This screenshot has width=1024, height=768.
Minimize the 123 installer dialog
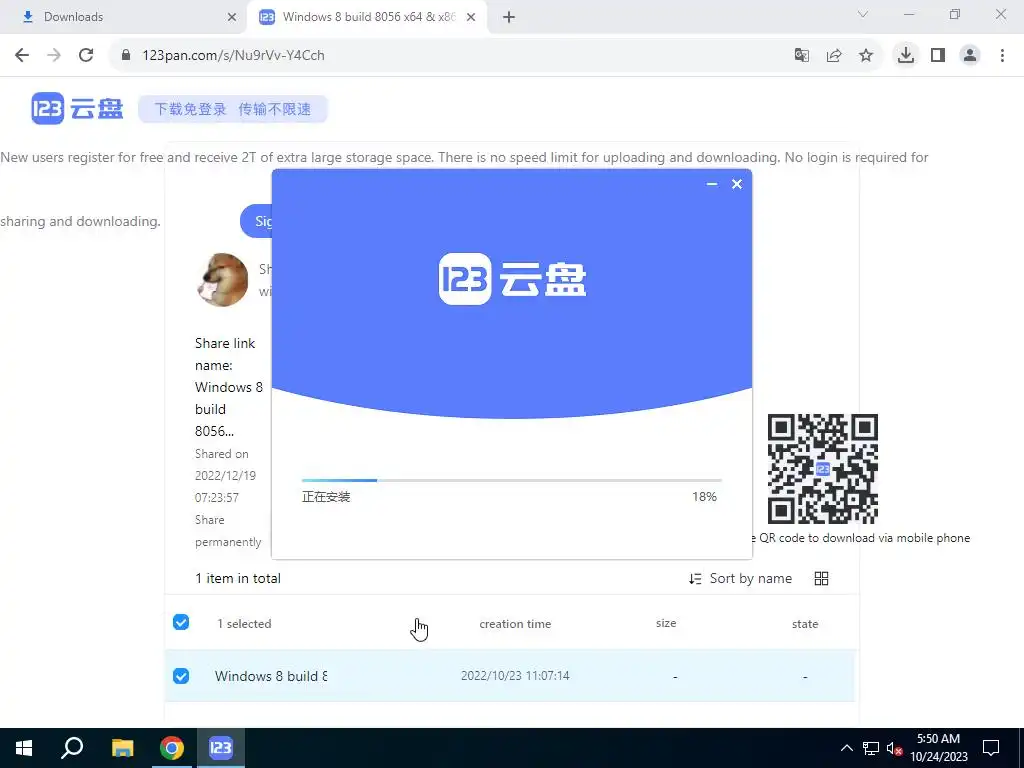[x=712, y=184]
